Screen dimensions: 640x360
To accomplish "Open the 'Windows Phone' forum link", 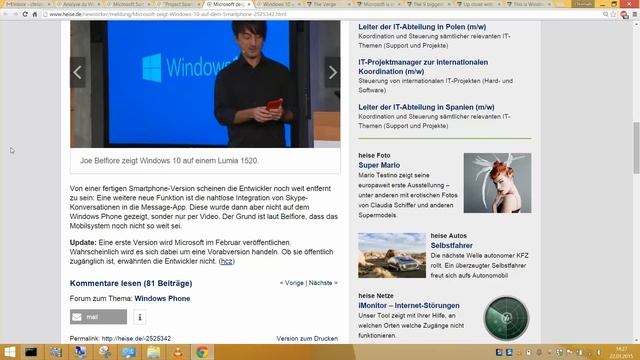I will (162, 298).
